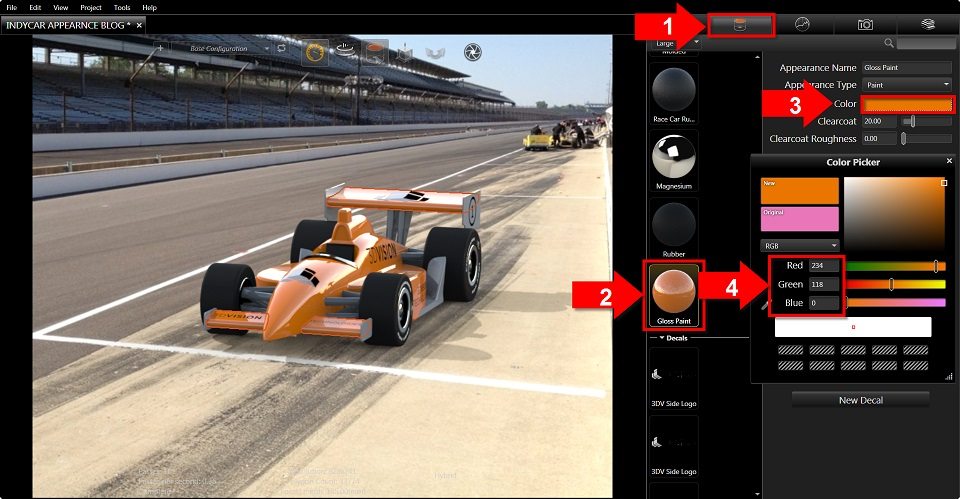This screenshot has height=499, width=960.
Task: Open the Edit menu
Action: pyautogui.click(x=36, y=7)
